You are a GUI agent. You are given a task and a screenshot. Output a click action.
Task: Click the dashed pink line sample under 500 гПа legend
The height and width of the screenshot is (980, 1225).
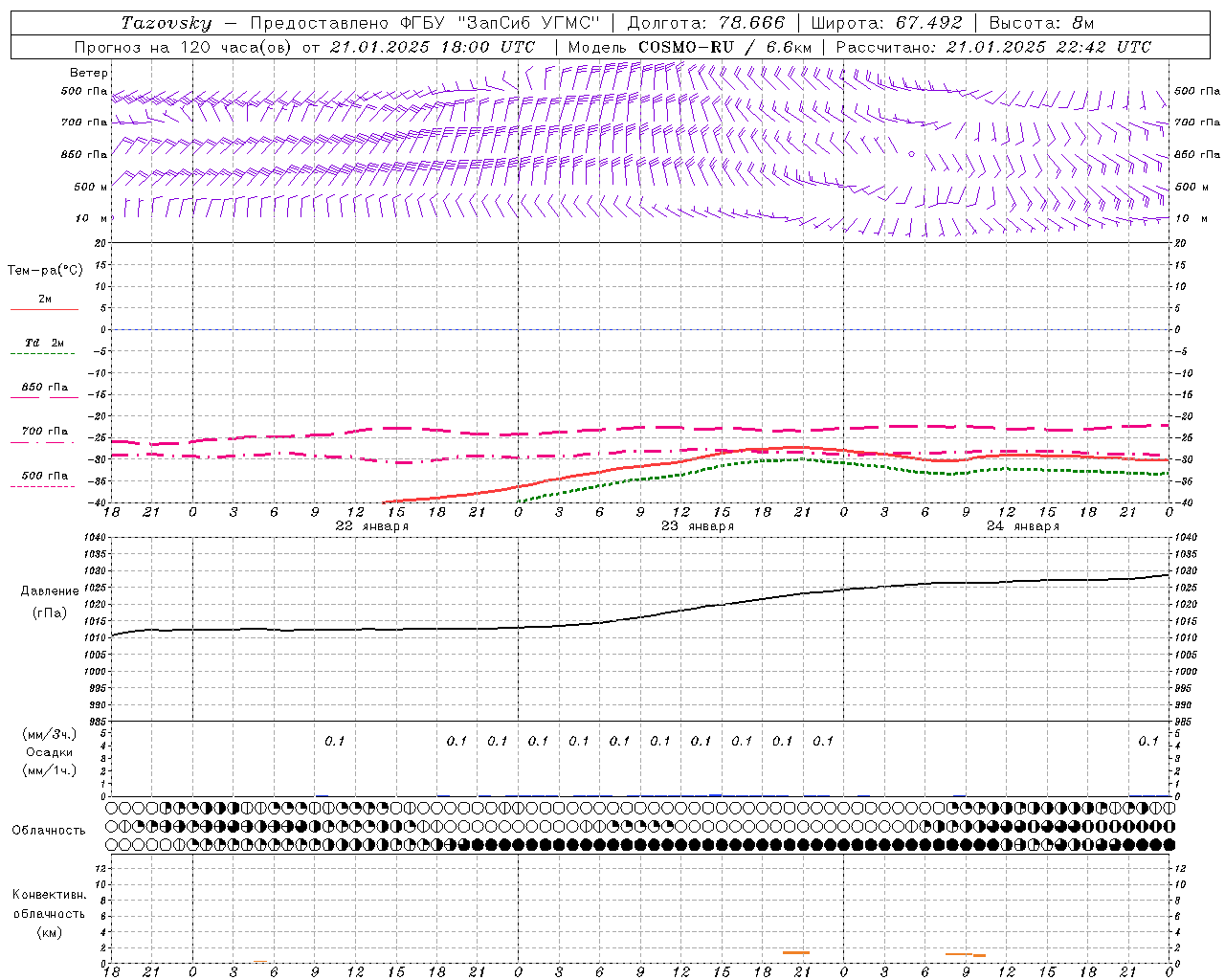point(43,487)
